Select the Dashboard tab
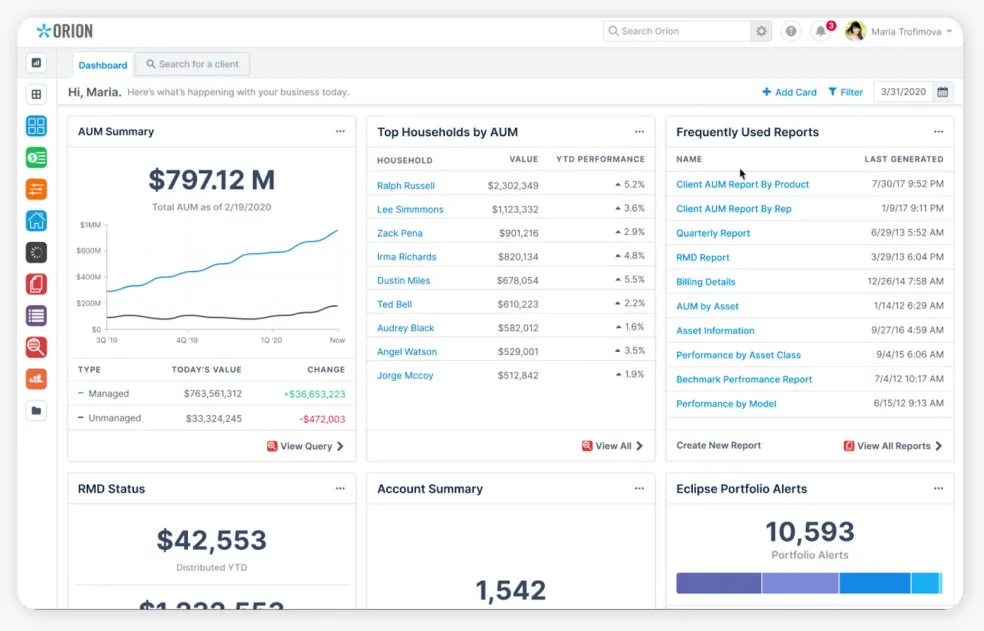 pyautogui.click(x=103, y=65)
